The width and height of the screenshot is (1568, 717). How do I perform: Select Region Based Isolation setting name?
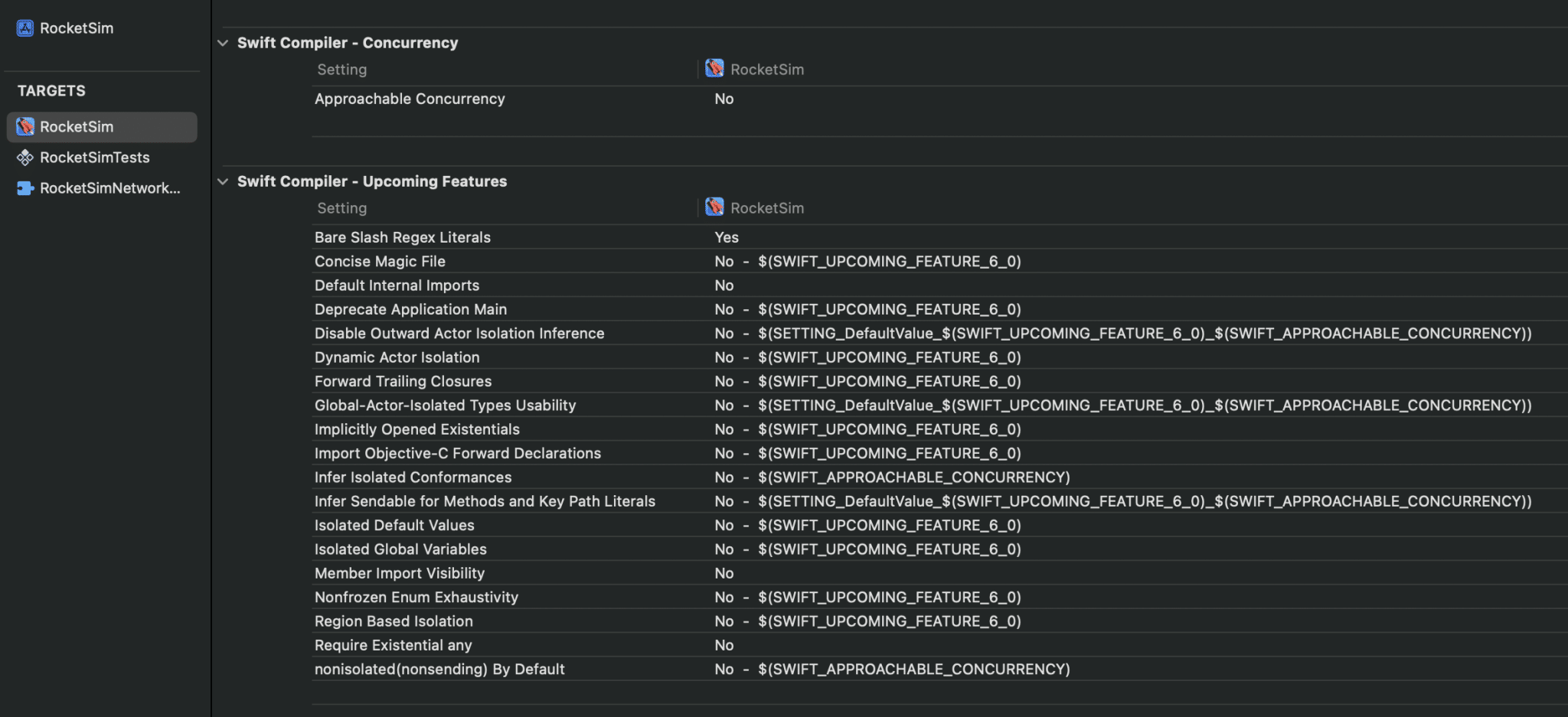[394, 621]
